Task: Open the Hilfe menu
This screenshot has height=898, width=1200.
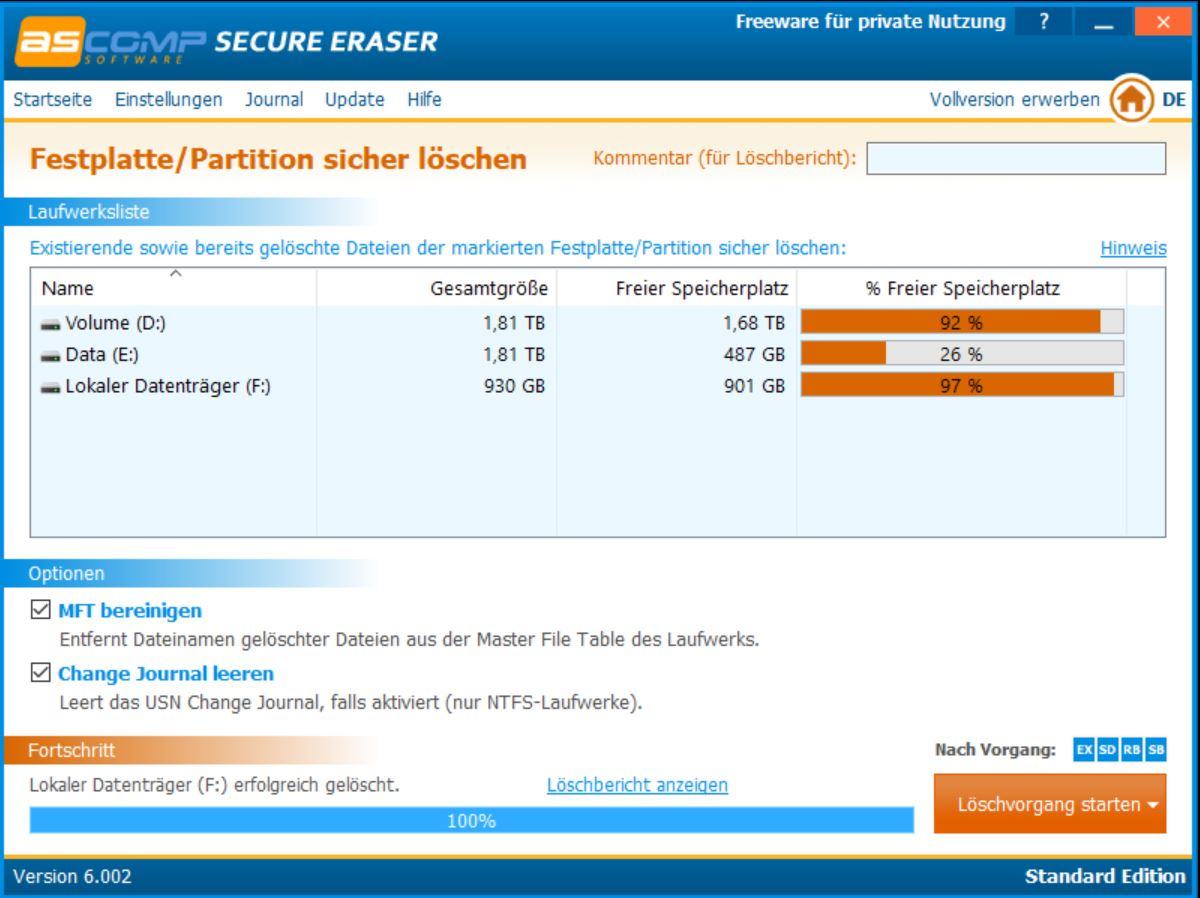Action: pyautogui.click(x=424, y=100)
